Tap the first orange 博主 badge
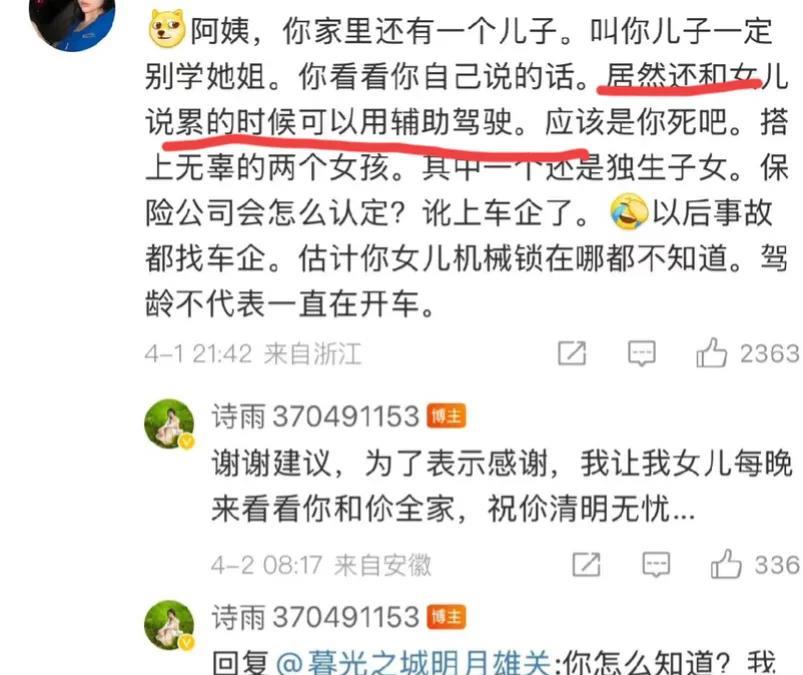The height and width of the screenshot is (675, 803). (x=446, y=416)
